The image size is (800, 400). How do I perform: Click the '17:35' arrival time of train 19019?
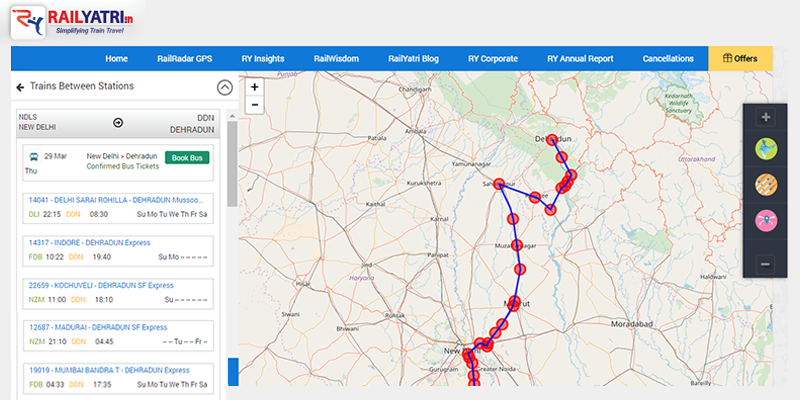(x=102, y=385)
